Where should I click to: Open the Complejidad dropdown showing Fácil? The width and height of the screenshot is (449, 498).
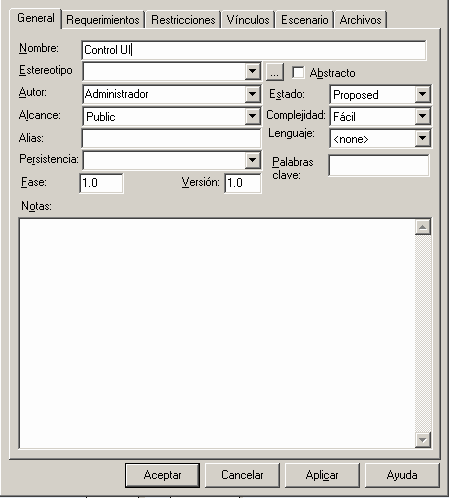pos(422,116)
